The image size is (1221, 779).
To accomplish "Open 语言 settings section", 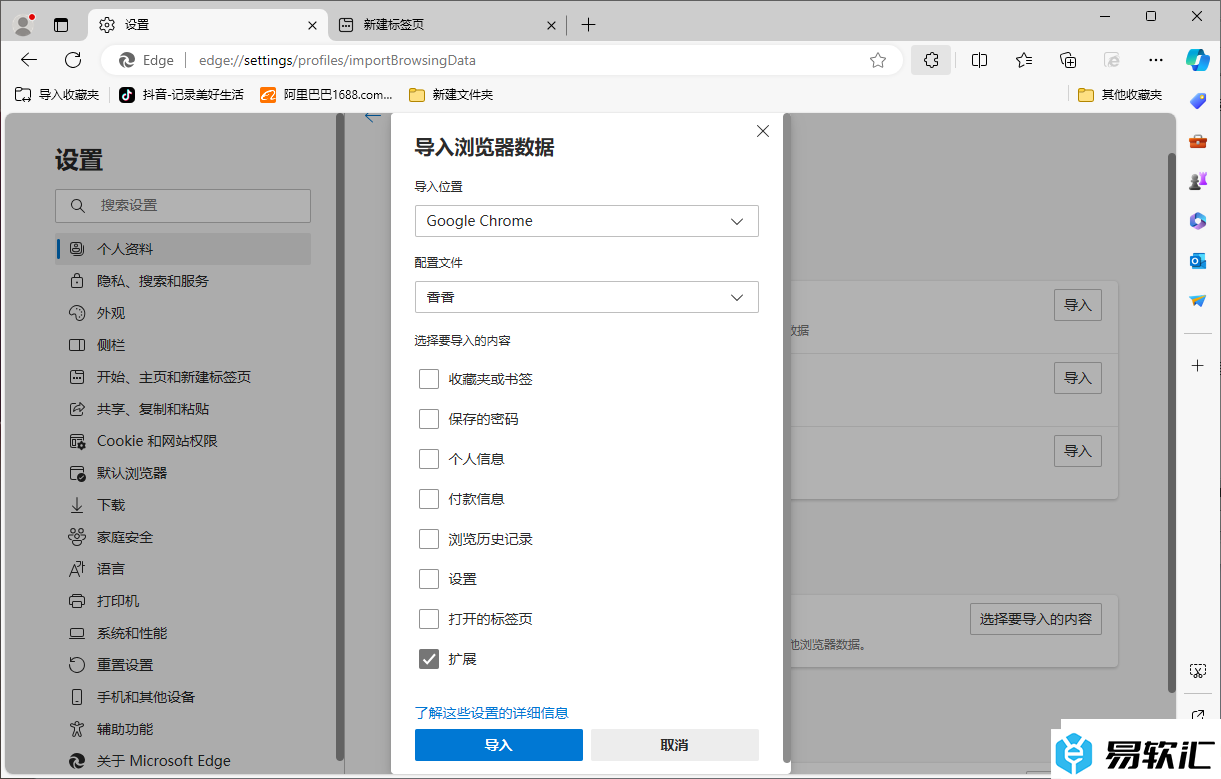I will coord(183,569).
